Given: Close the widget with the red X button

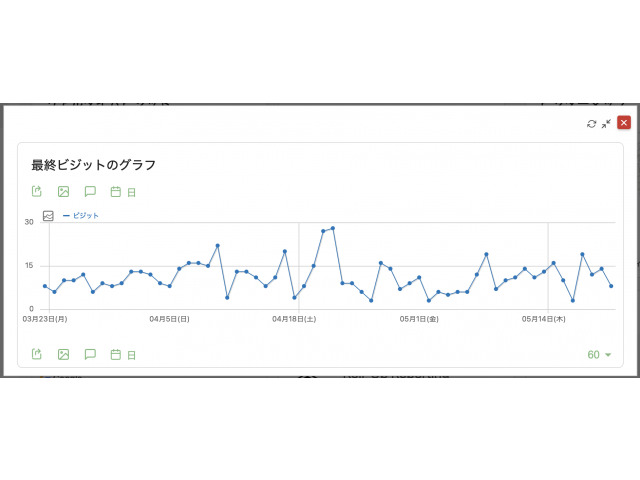Looking at the screenshot, I should click(x=624, y=123).
